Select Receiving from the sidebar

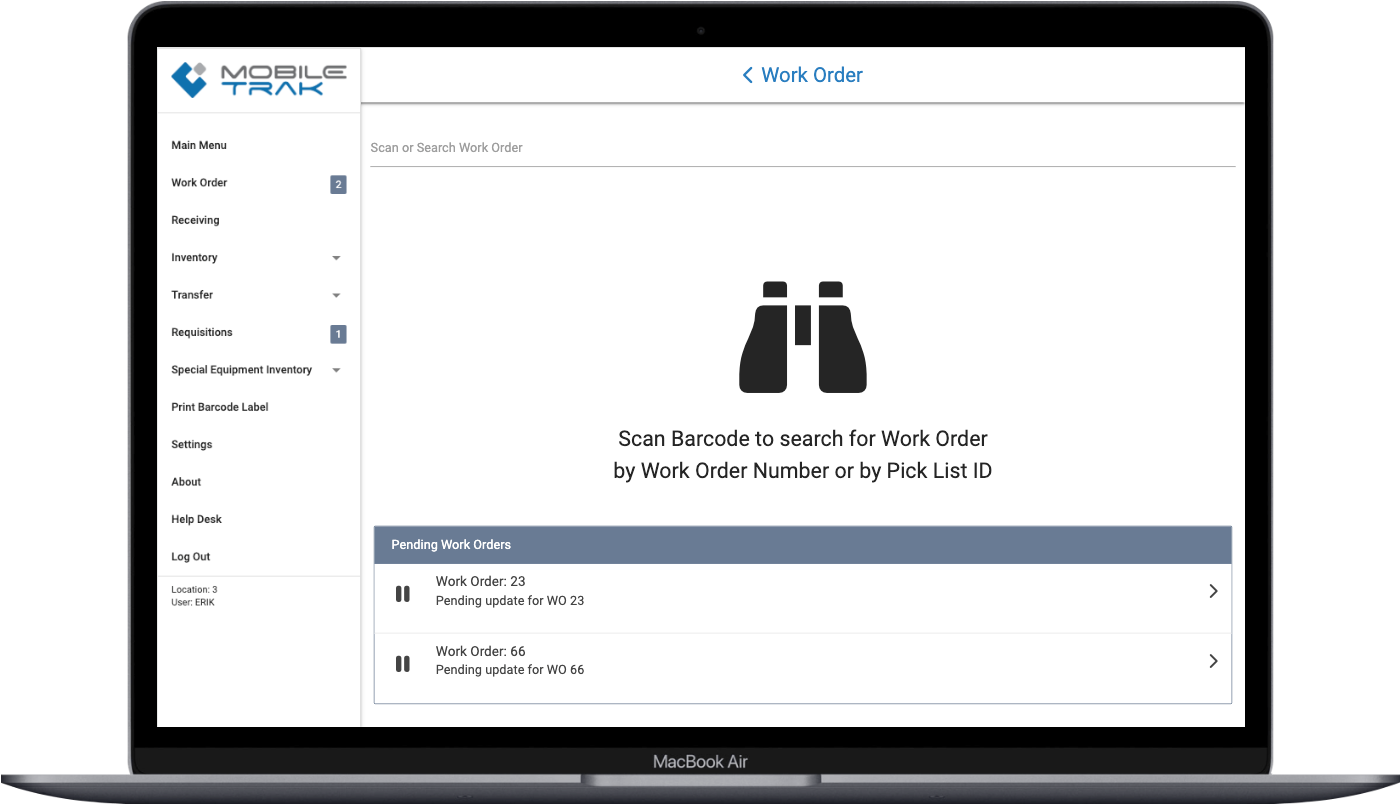(x=195, y=220)
